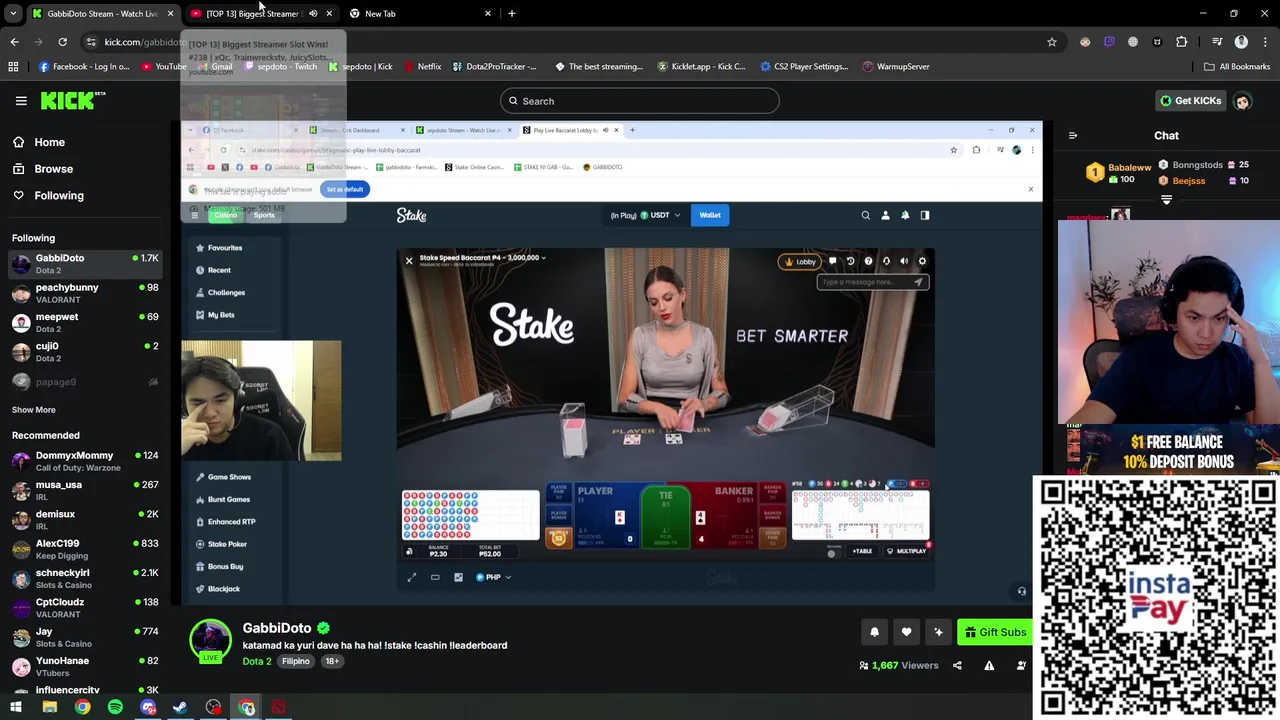Toggle stream notifications bell icon
The width and height of the screenshot is (1280, 720).
(x=874, y=632)
